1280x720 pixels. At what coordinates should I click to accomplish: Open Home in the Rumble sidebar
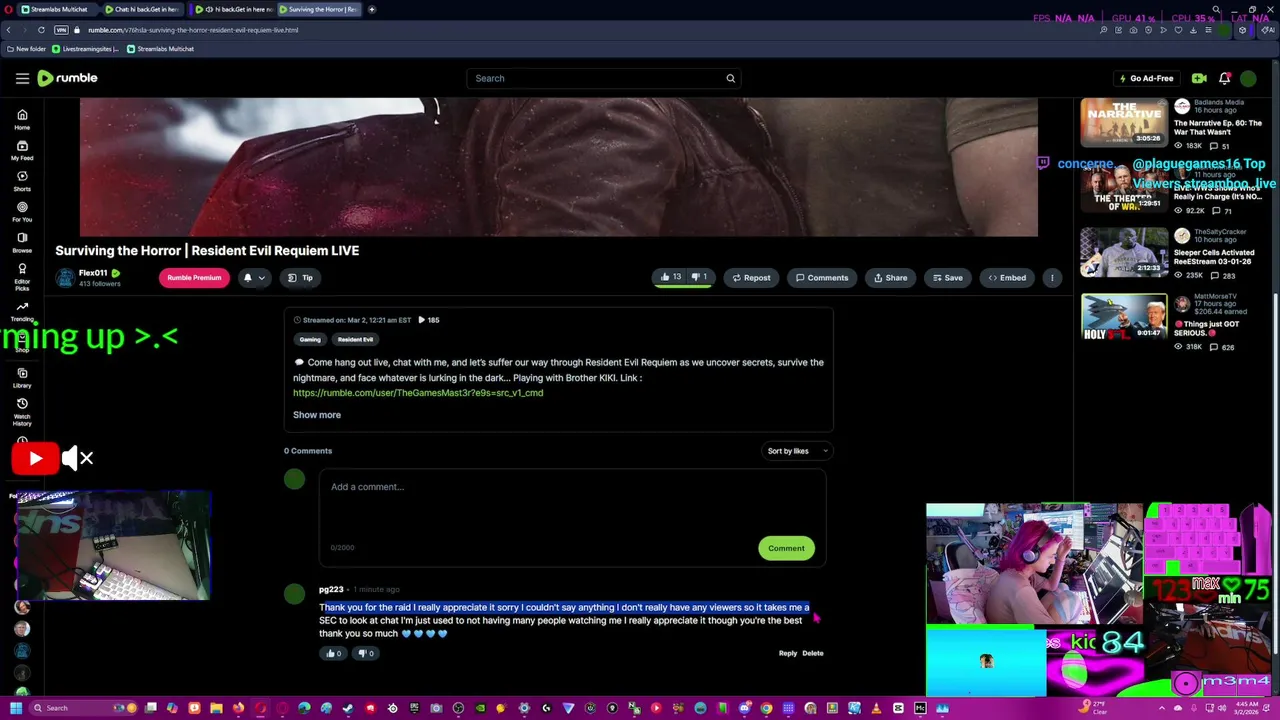coord(22,120)
